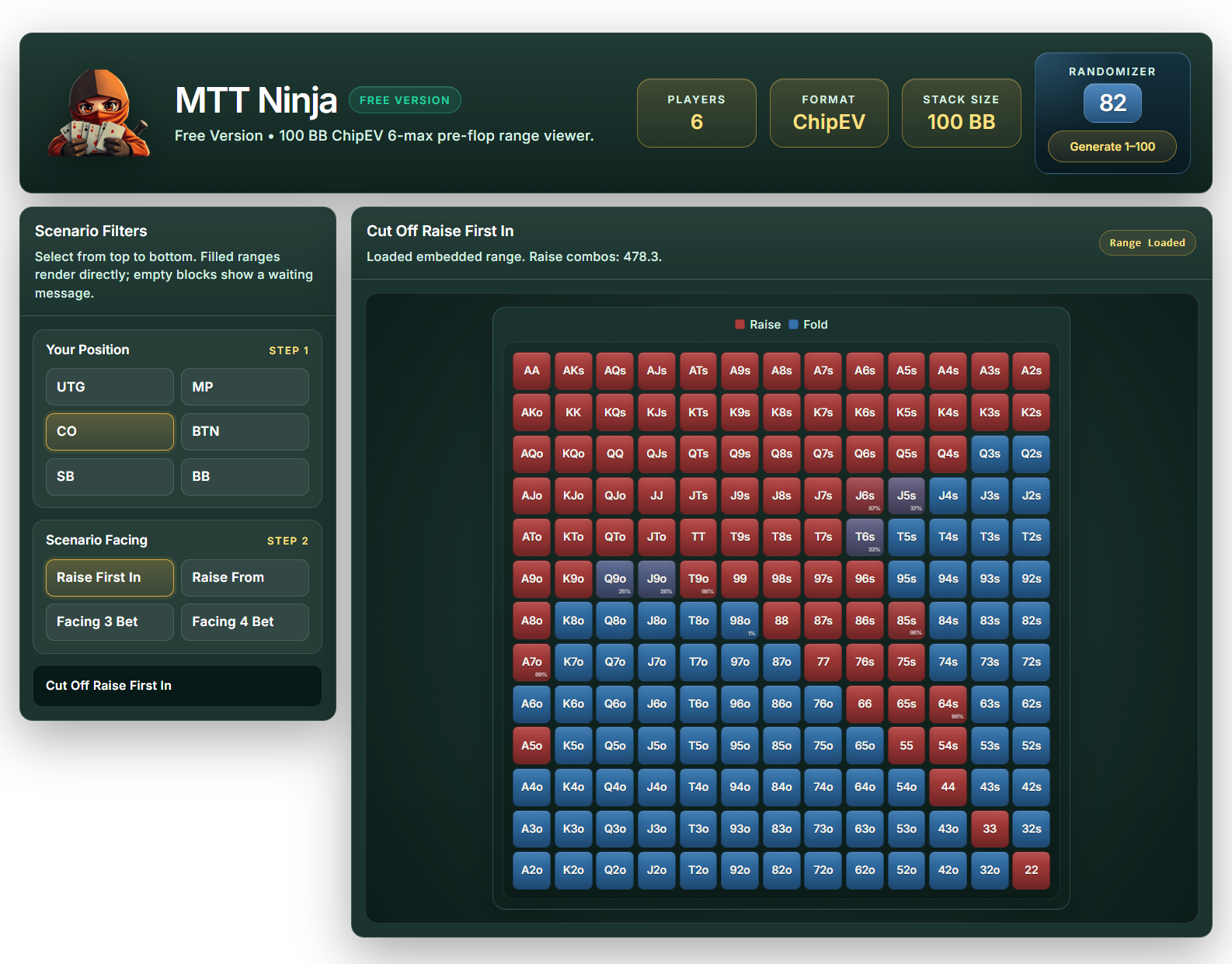Click the ninja mascot logo

coord(98,113)
